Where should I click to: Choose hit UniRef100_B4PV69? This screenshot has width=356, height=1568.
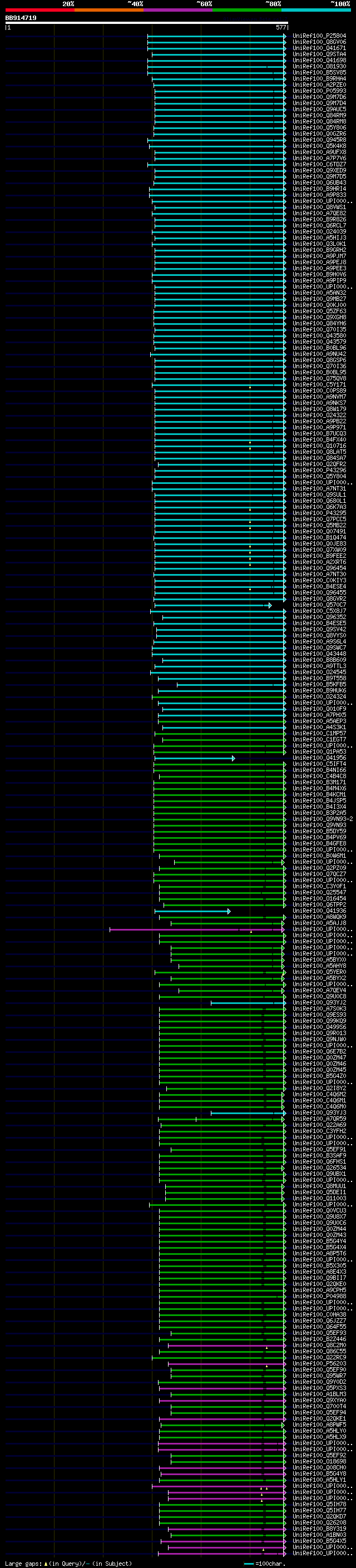pos(319,838)
